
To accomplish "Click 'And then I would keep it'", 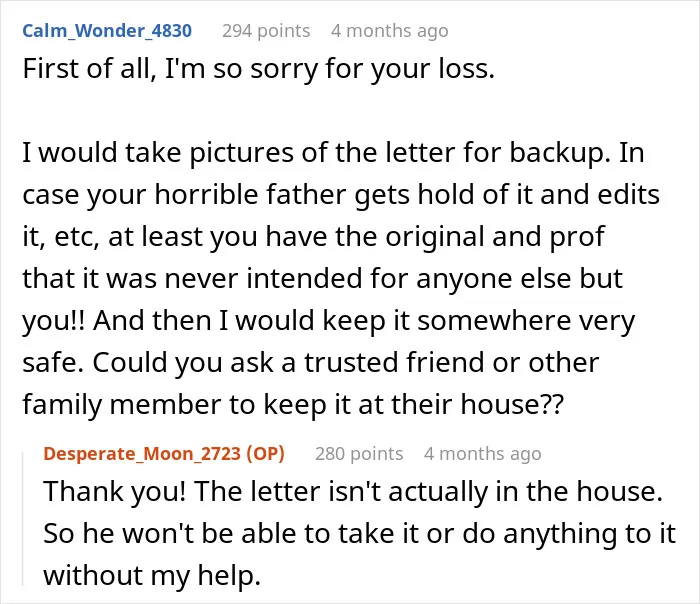I will pyautogui.click(x=251, y=321).
